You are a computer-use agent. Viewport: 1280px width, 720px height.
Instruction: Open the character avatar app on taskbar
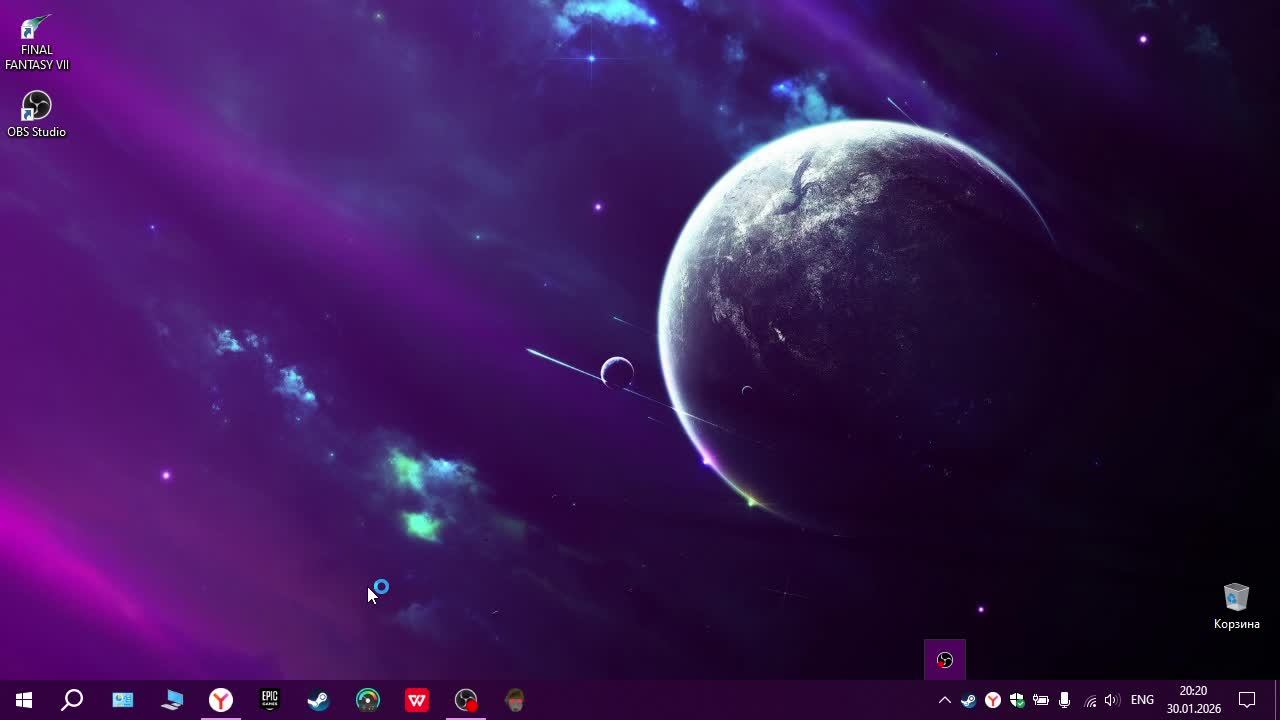pyautogui.click(x=515, y=700)
